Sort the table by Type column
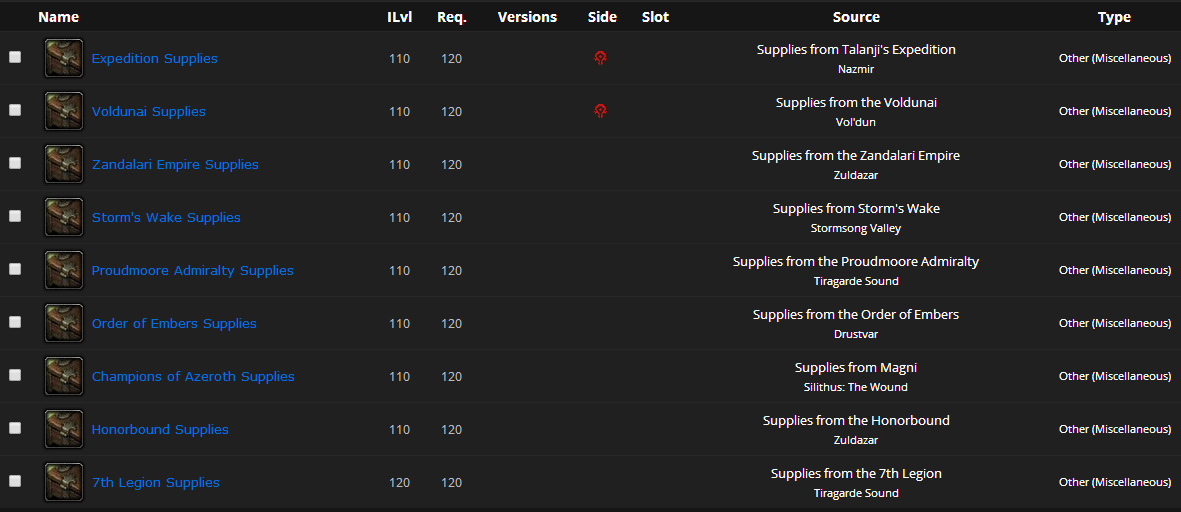Screen dimensions: 1181x512 [1114, 17]
